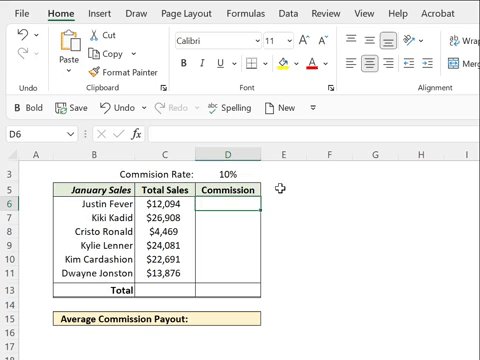This screenshot has height=360, width=480.
Task: Click inside the formula bar
Action: pyautogui.click(x=313, y=134)
